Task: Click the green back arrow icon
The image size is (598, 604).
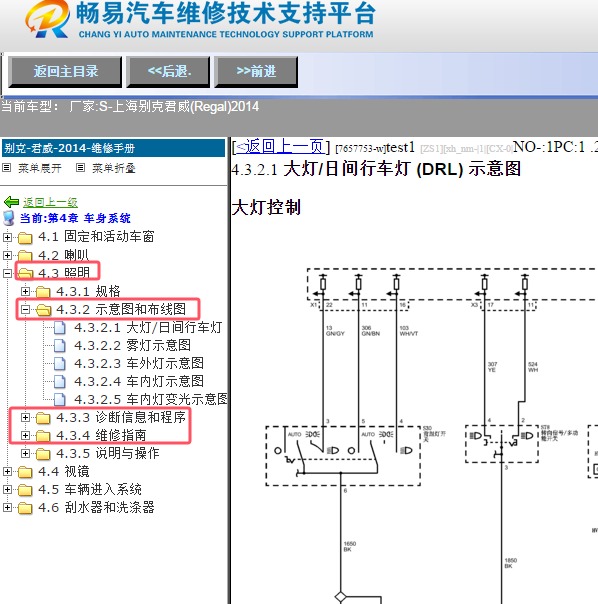Action: [x=11, y=201]
